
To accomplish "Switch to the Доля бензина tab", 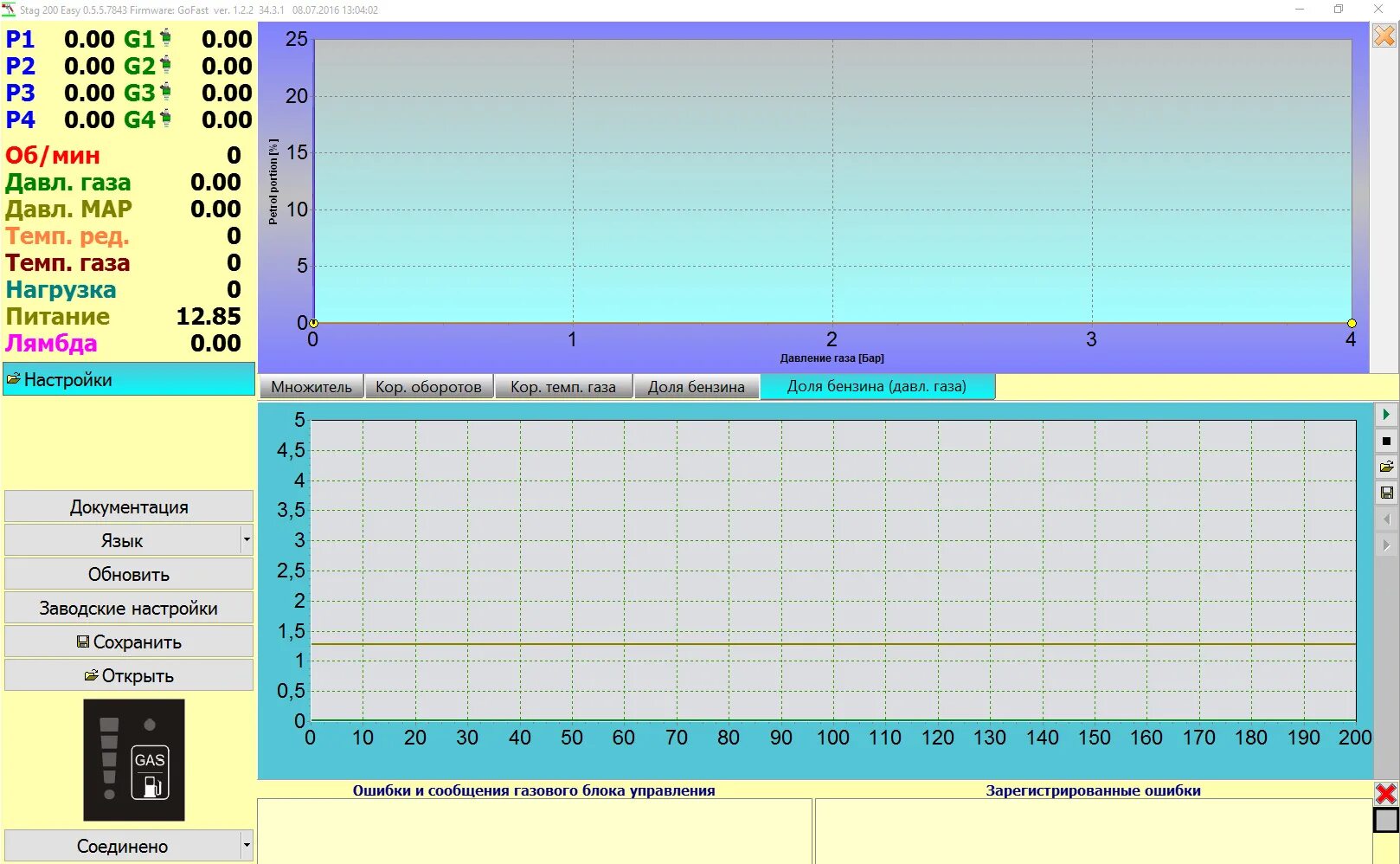I will [697, 387].
